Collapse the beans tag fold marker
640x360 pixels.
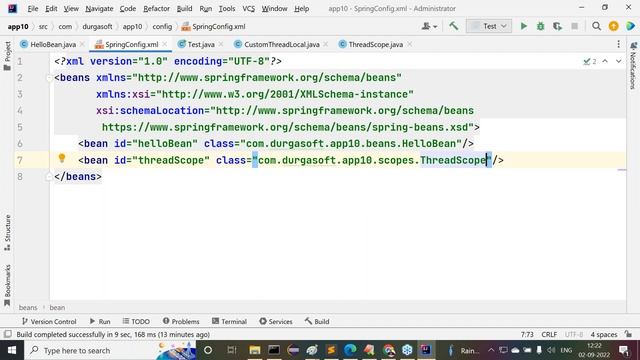[49, 78]
